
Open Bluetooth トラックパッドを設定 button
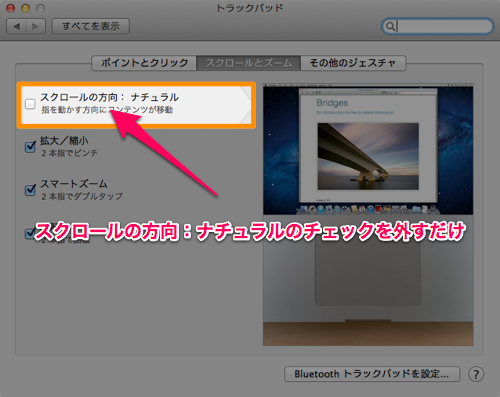[372, 374]
